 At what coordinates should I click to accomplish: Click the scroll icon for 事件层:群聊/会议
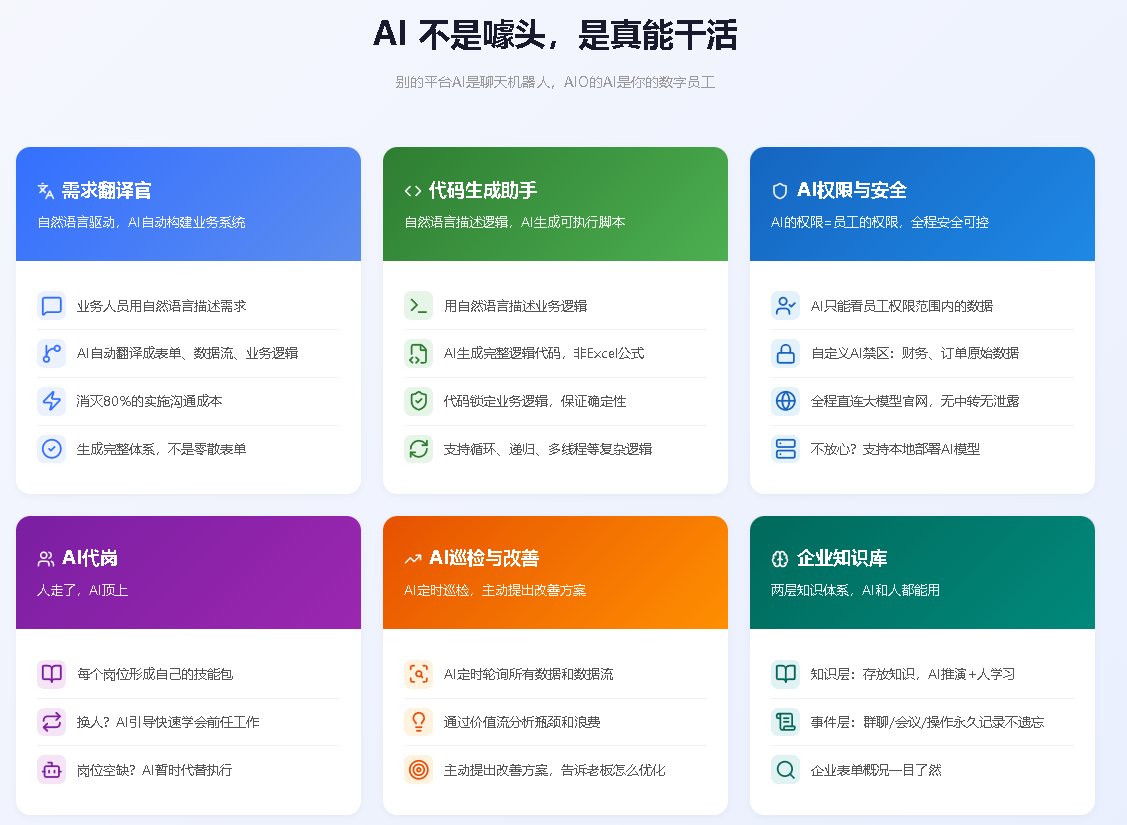pos(786,722)
